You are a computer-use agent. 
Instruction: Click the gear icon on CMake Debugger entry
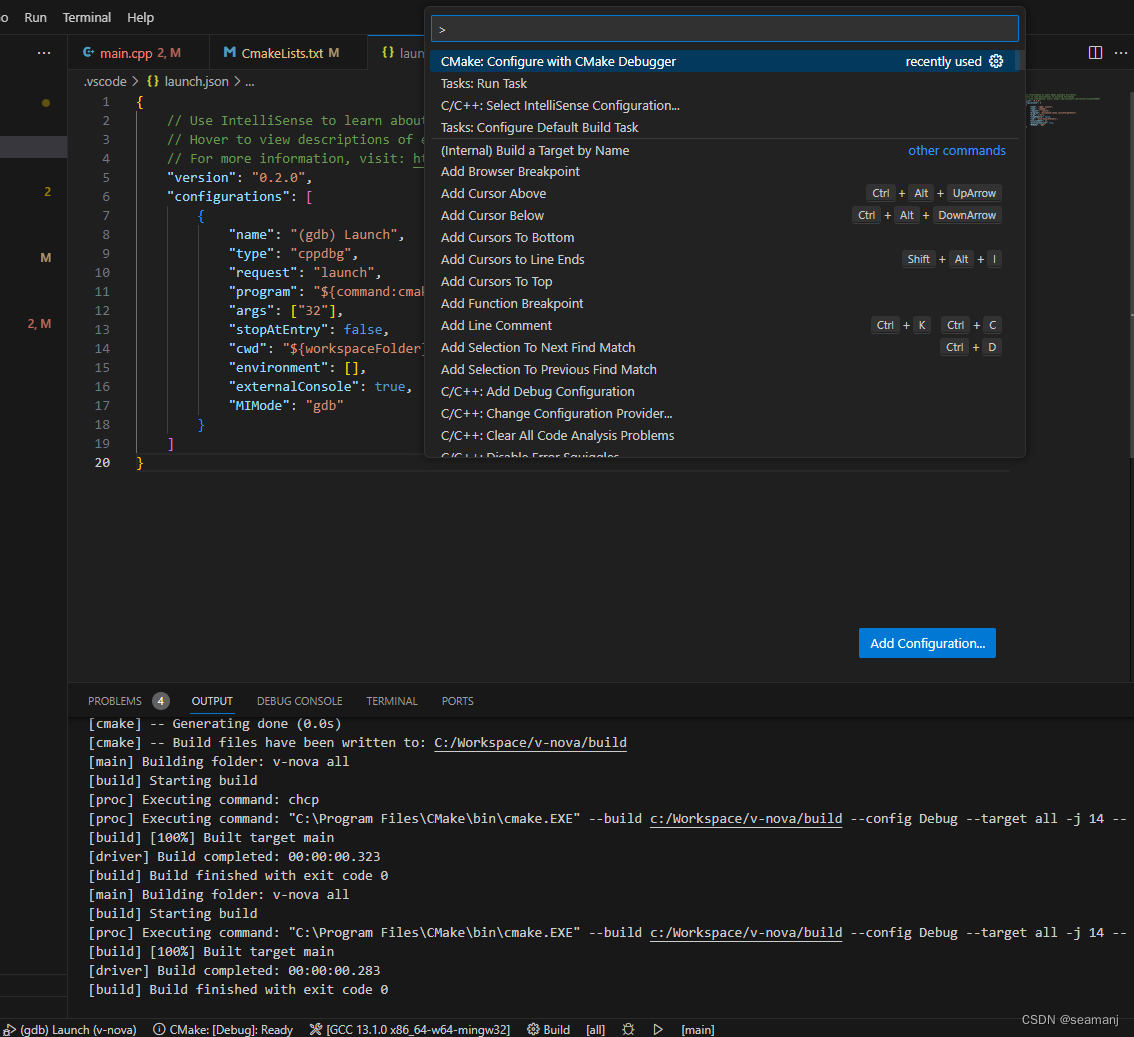(996, 61)
